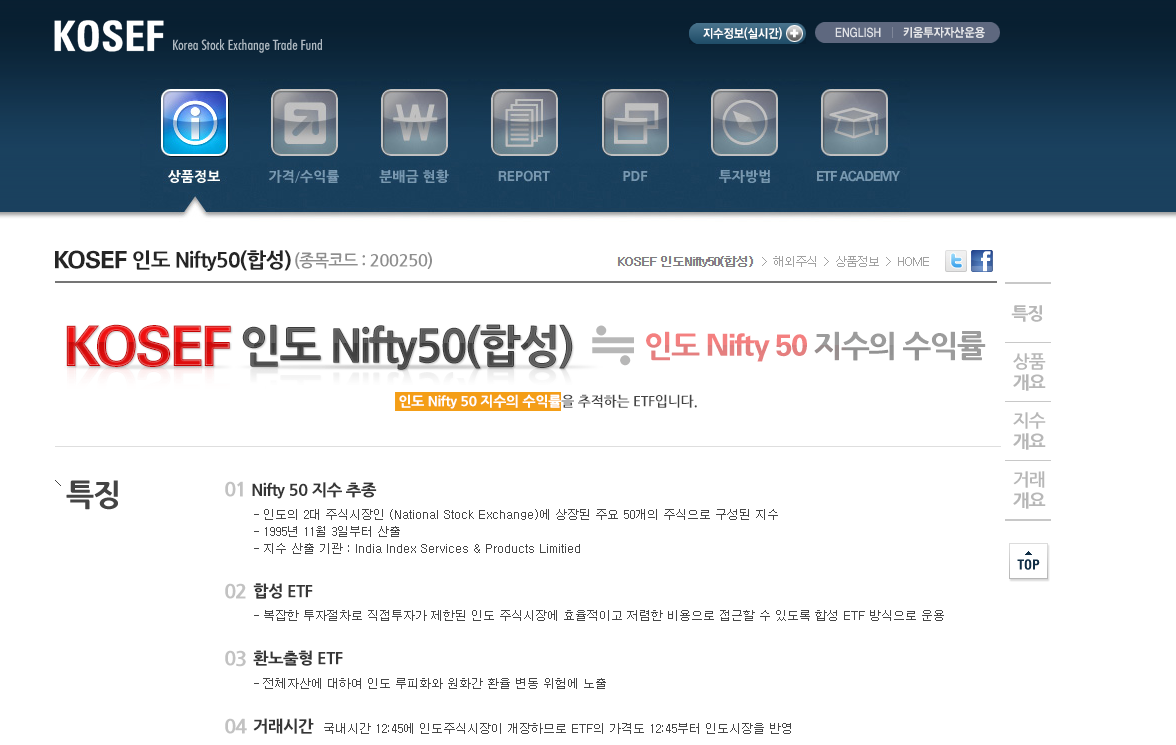Open the 지수정보(실시간) button label
The width and height of the screenshot is (1176, 745).
742,33
